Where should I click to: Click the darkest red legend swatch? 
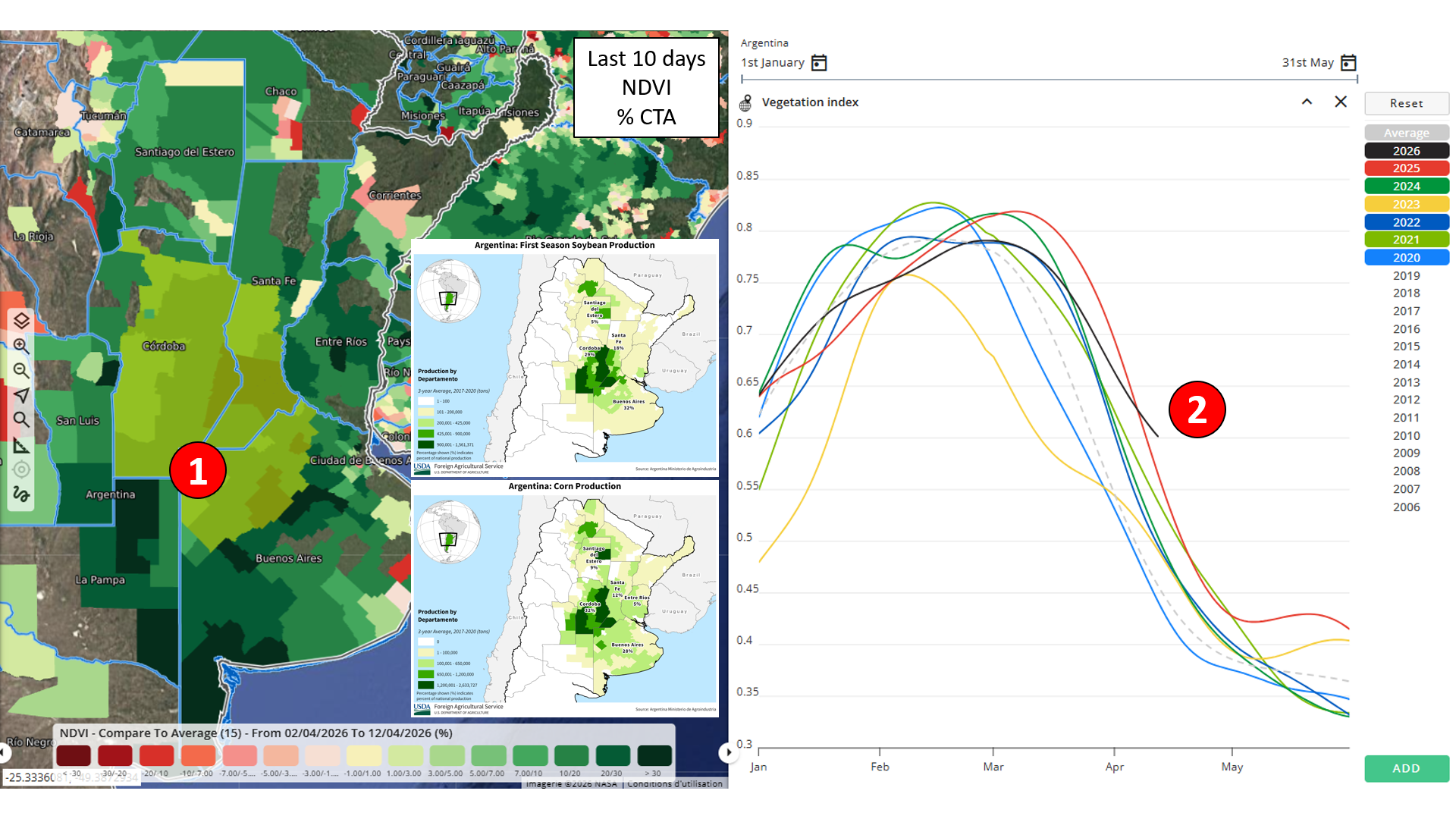point(74,755)
